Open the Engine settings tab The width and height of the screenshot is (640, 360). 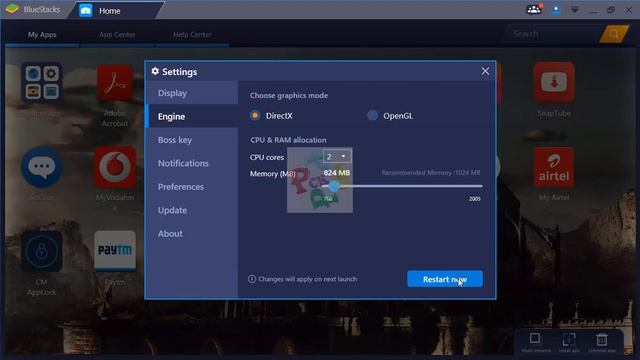192,116
